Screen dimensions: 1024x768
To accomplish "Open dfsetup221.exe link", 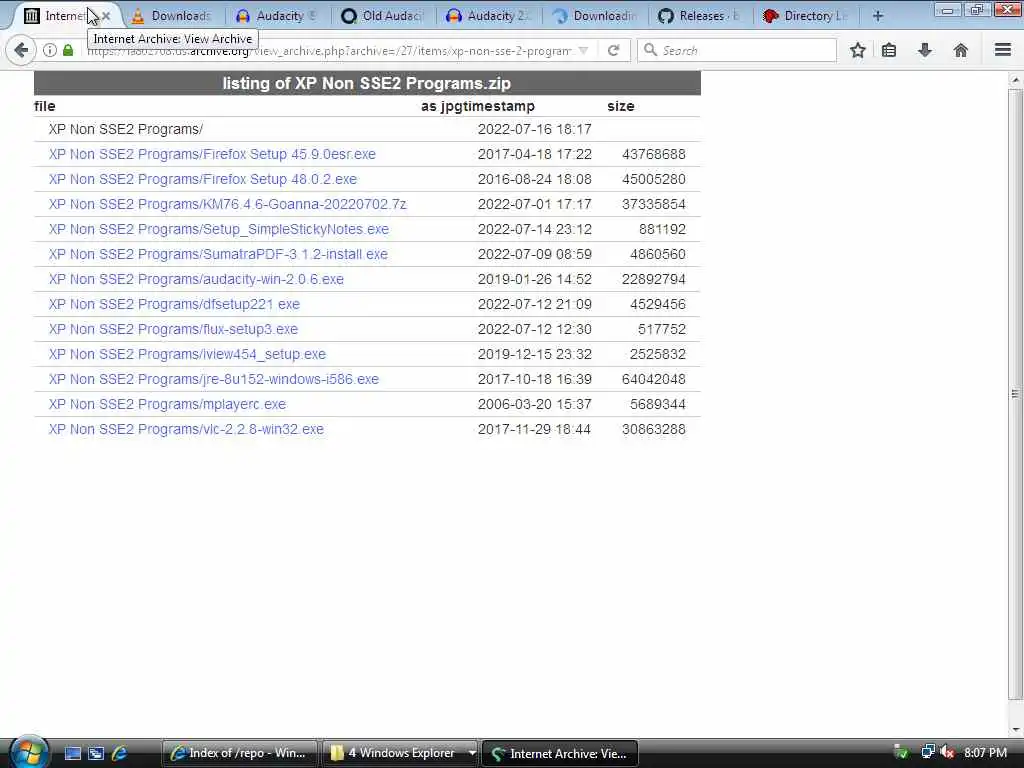I will [174, 304].
